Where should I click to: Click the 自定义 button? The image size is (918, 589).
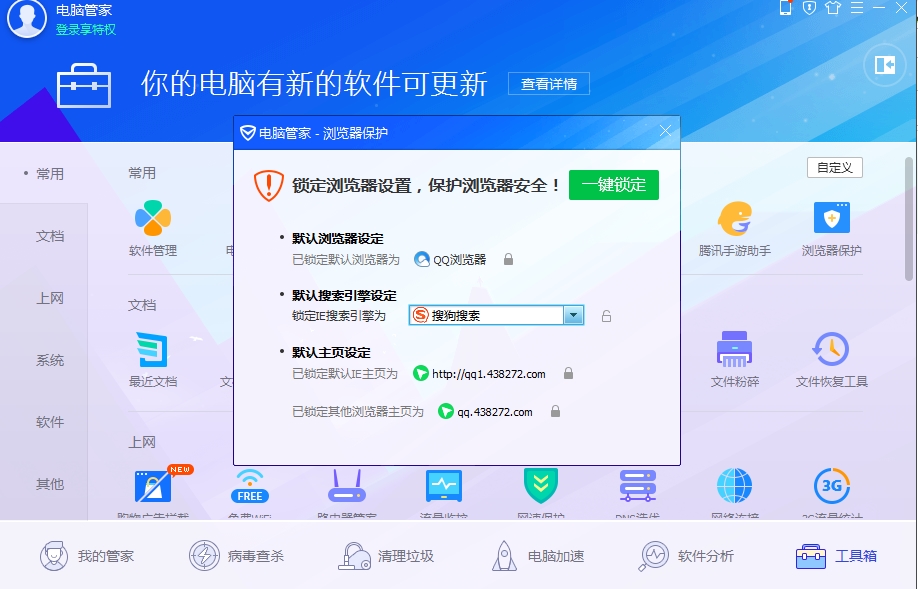(835, 167)
